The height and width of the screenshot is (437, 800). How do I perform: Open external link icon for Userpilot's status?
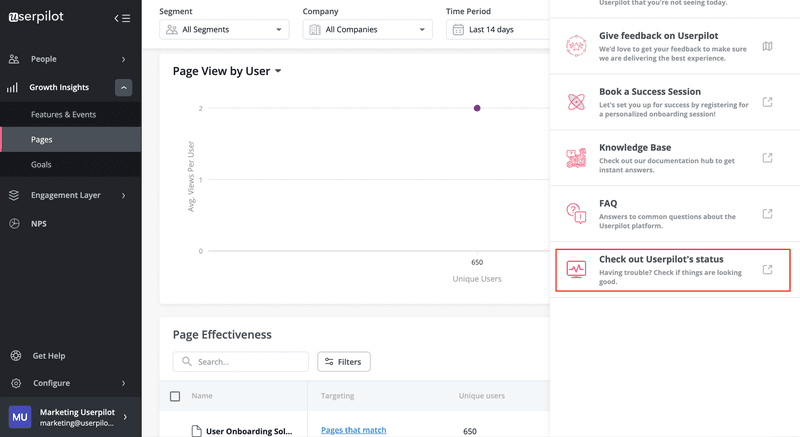point(767,269)
